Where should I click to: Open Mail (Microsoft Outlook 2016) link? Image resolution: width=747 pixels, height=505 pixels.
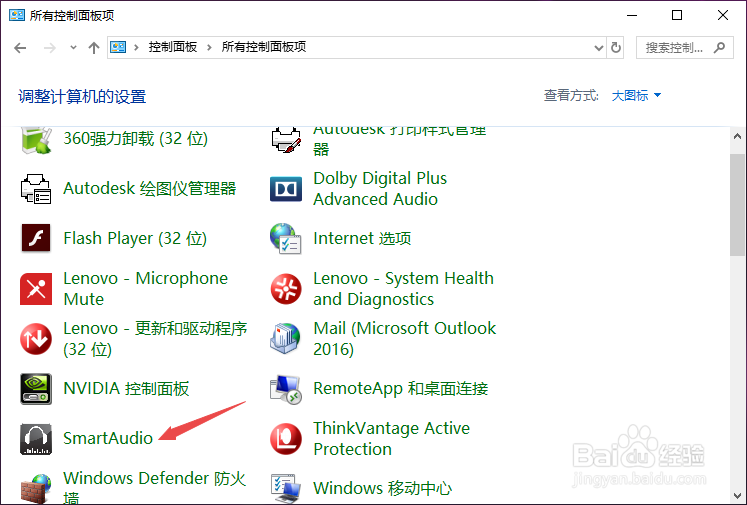(405, 339)
